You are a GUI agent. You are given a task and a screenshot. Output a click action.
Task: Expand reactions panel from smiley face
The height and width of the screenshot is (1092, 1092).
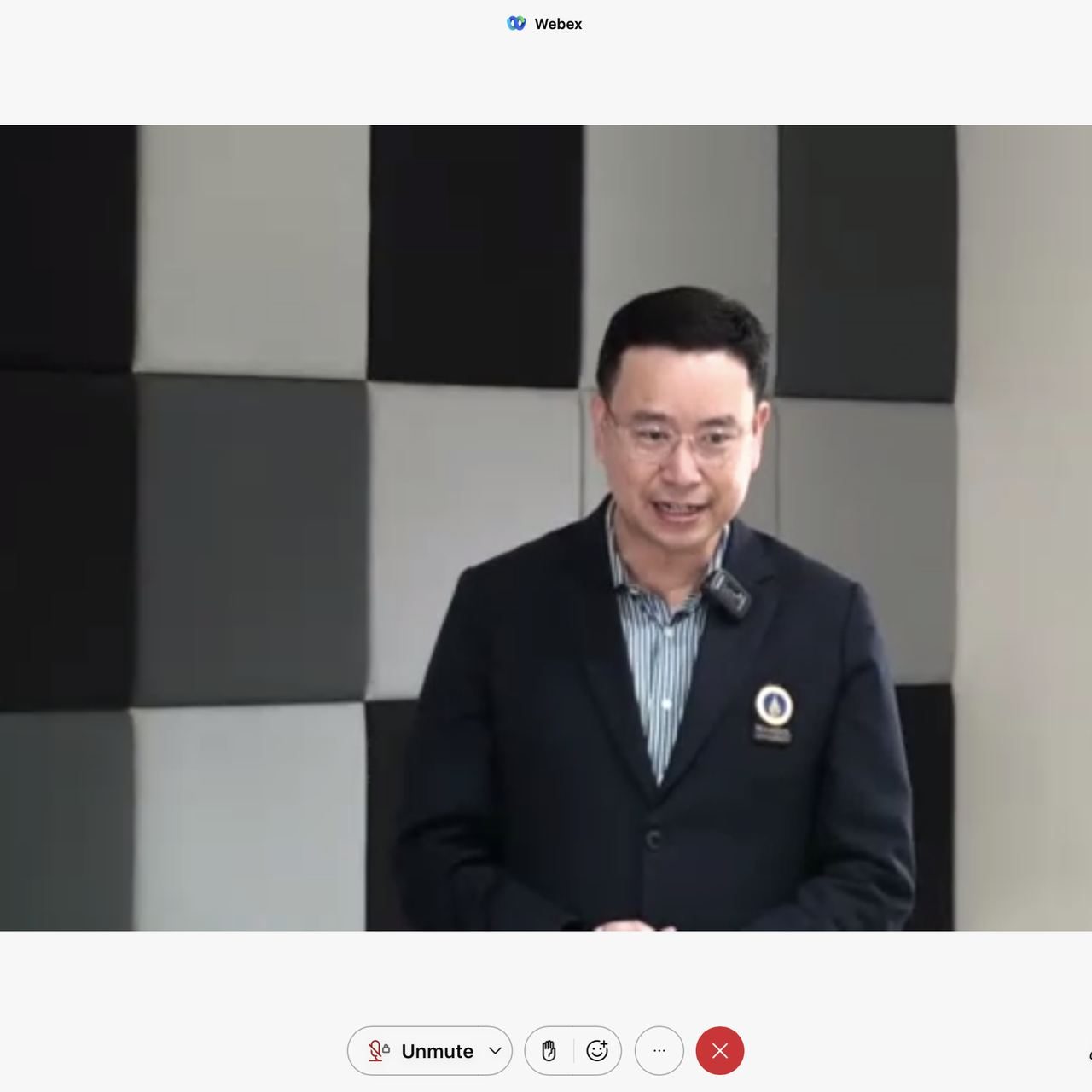point(597,1051)
